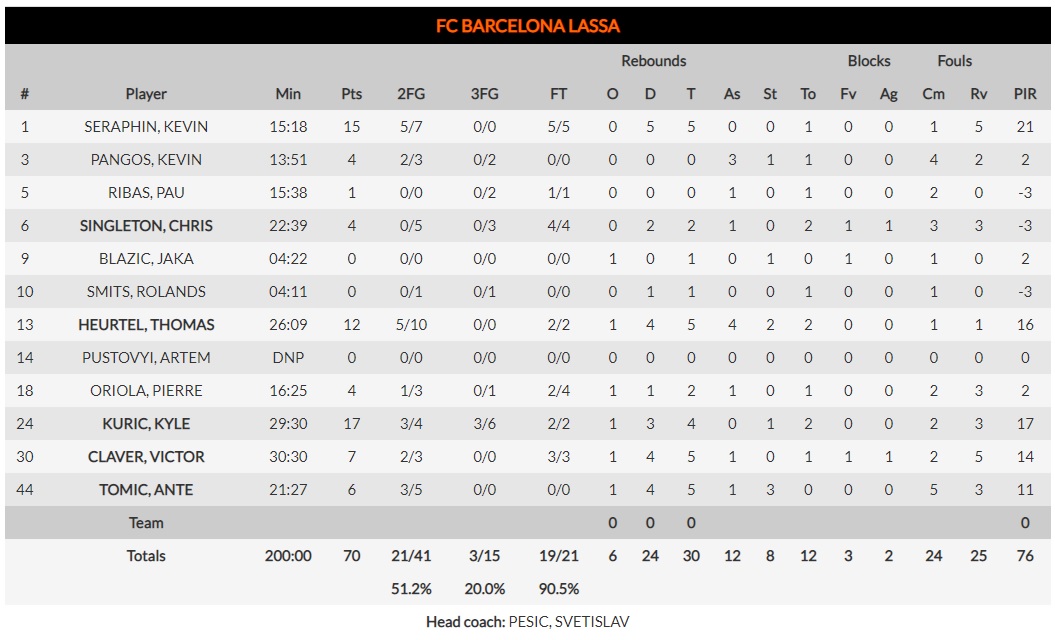Viewport: 1055px width, 640px height.
Task: Click the Player column header
Action: [x=146, y=94]
